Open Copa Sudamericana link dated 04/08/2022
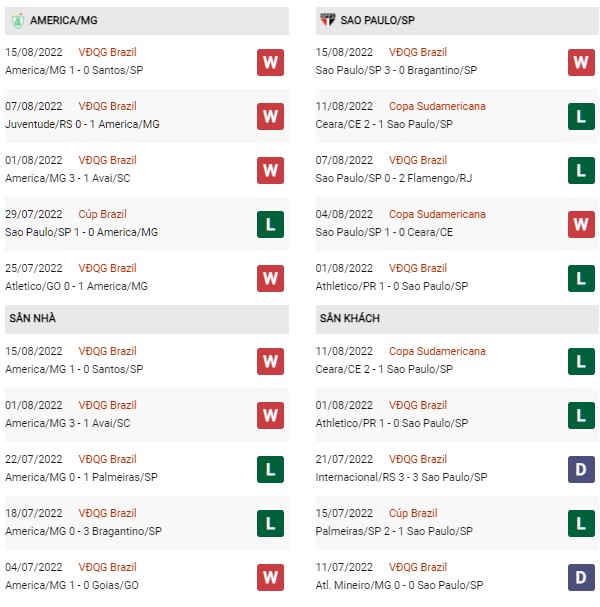600x607 pixels. click(437, 214)
